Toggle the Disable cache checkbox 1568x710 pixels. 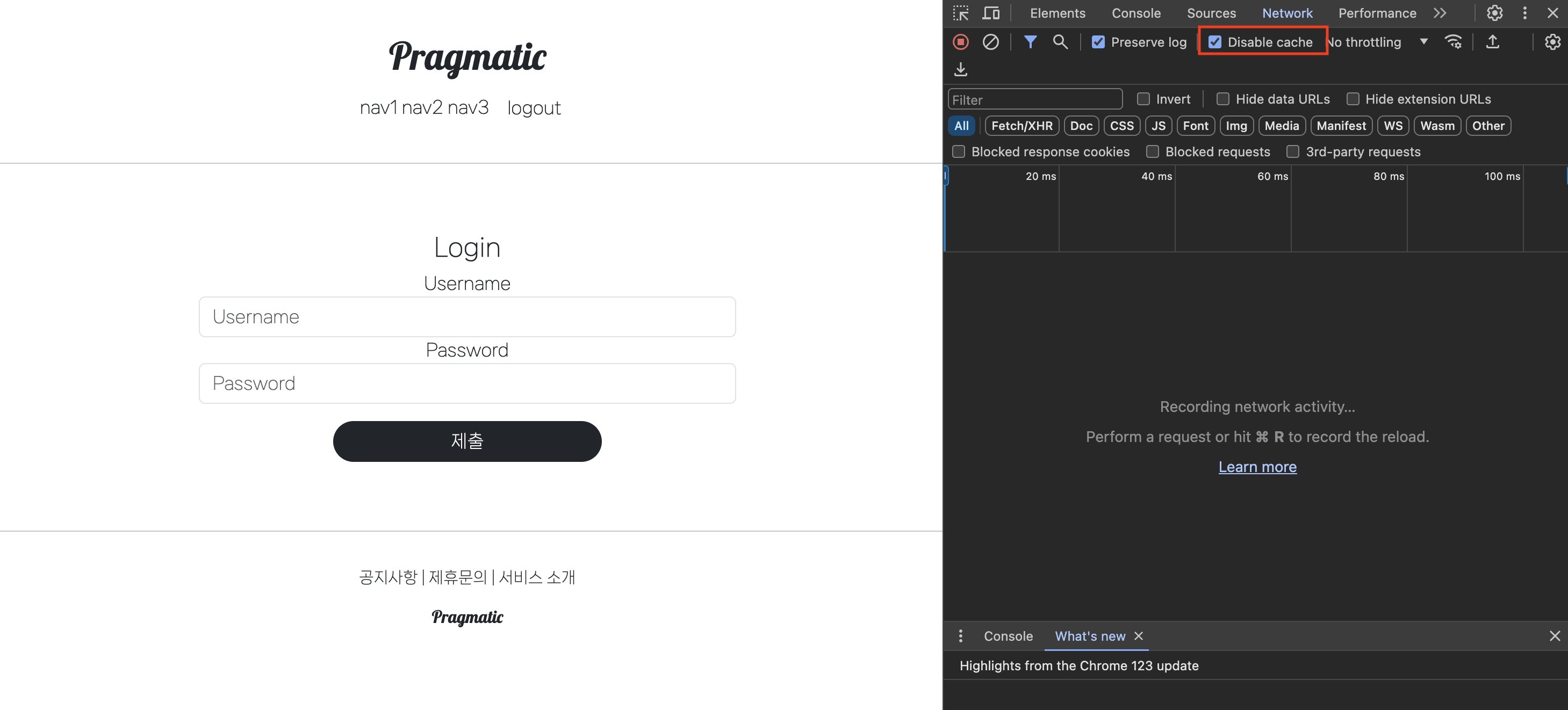(x=1214, y=42)
